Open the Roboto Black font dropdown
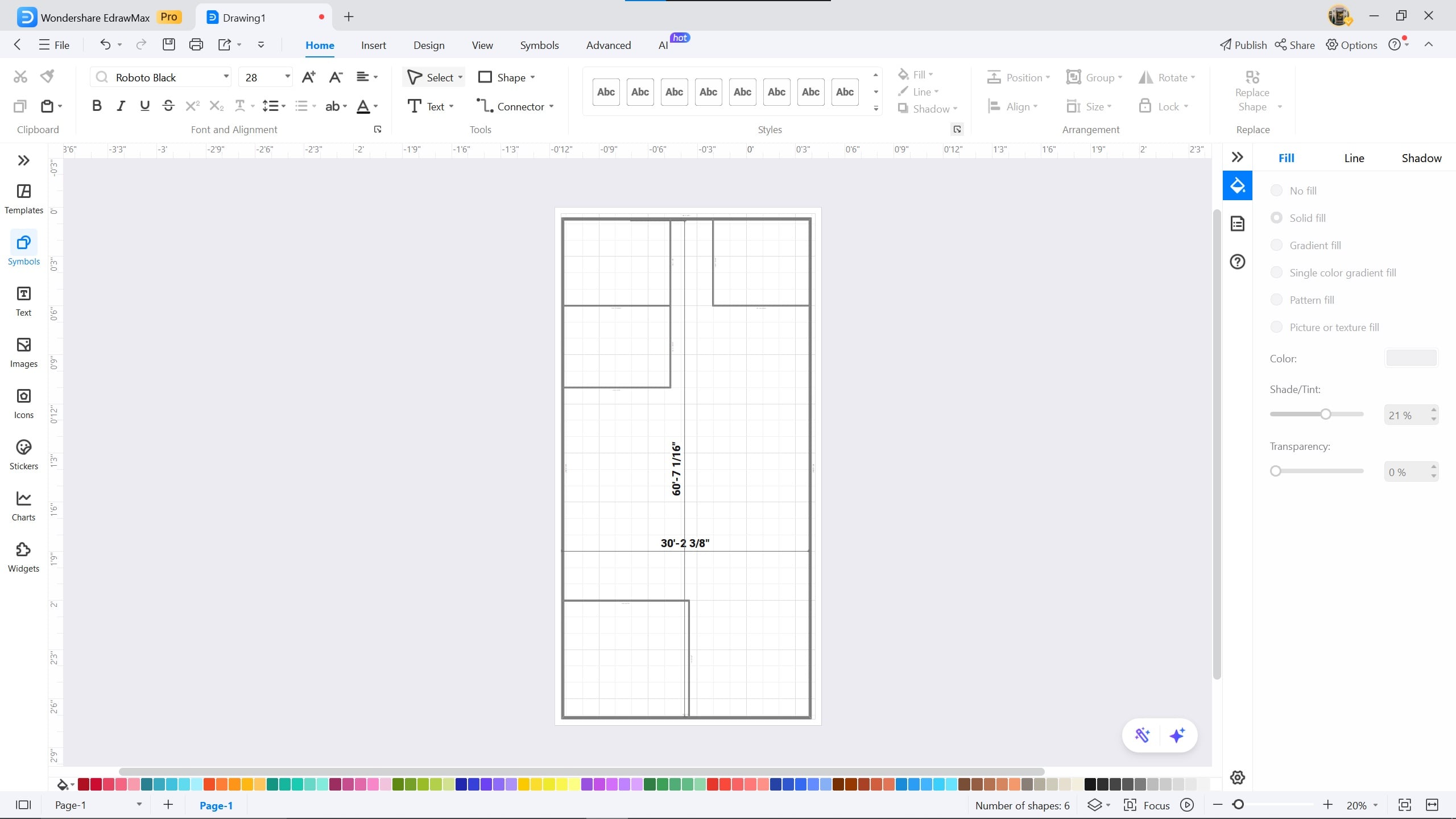 [x=225, y=77]
